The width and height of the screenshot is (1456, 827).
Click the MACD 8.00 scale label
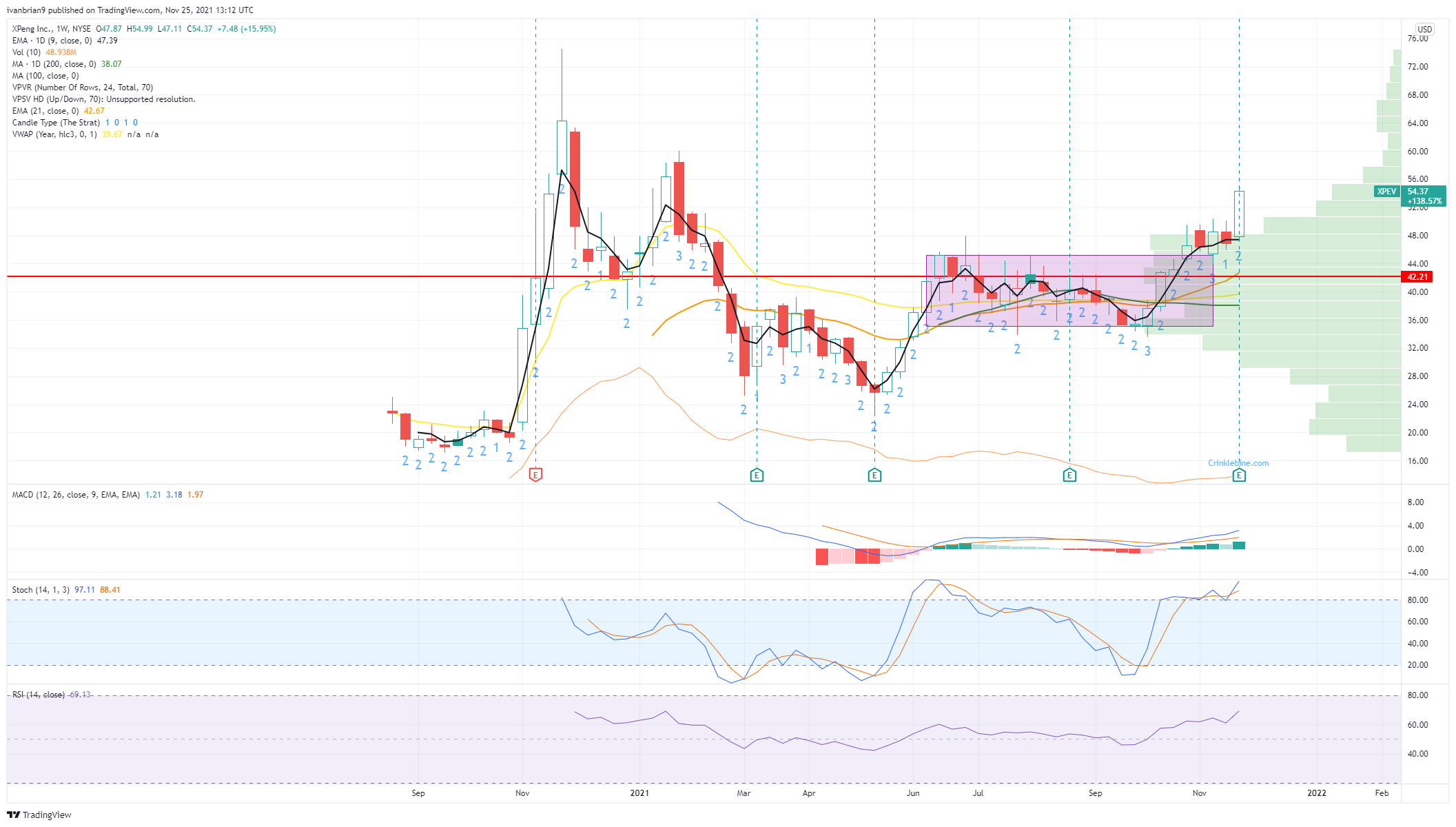click(x=1415, y=502)
